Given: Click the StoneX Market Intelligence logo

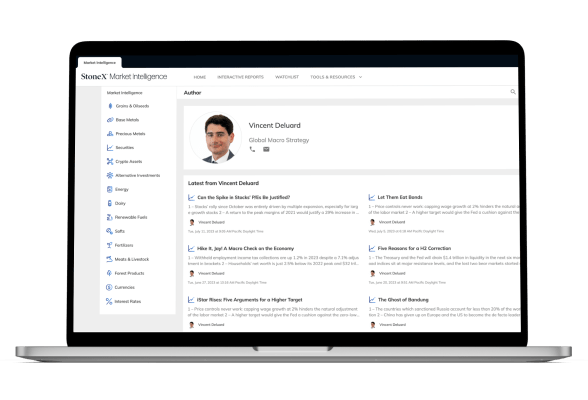Looking at the screenshot, I should pyautogui.click(x=124, y=76).
